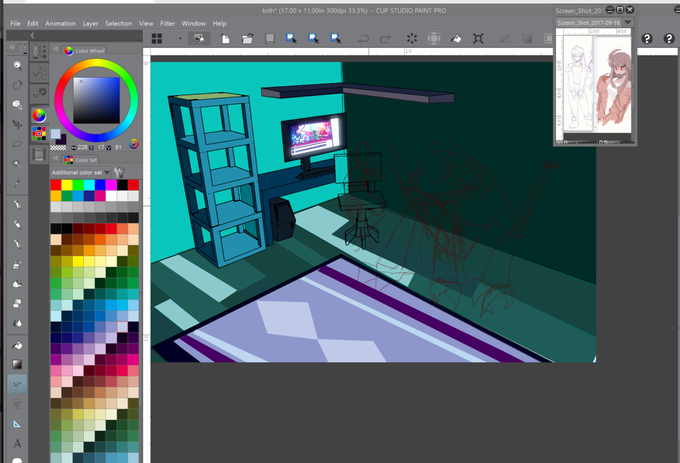Open the Tool Property panel icon
The image size is (680, 463).
coord(39,72)
